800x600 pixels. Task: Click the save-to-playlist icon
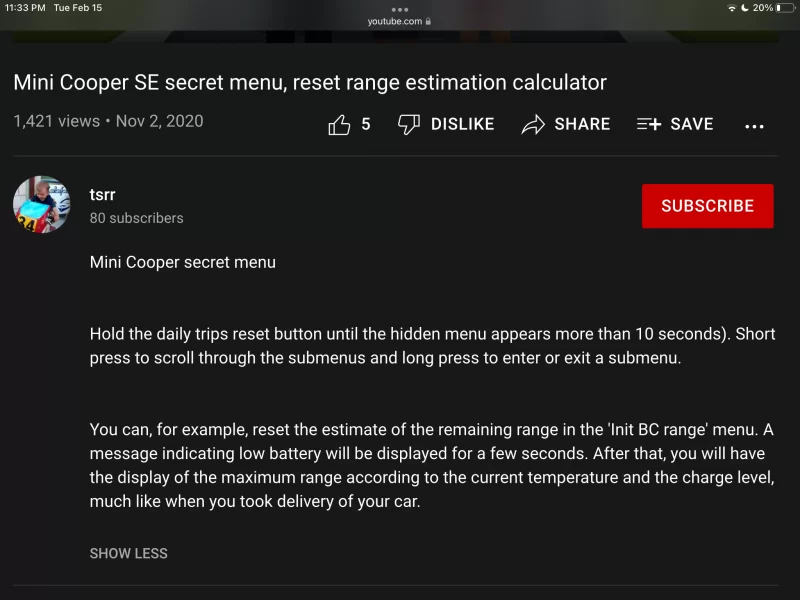[649, 124]
